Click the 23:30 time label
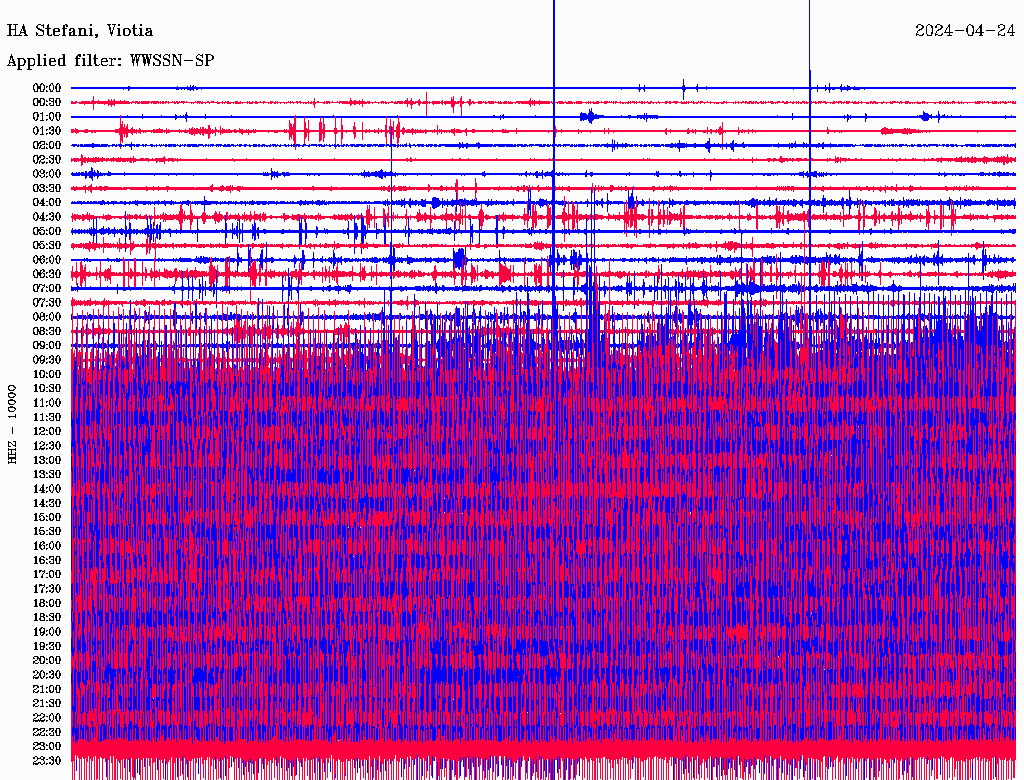This screenshot has height=780, width=1024. 47,760
